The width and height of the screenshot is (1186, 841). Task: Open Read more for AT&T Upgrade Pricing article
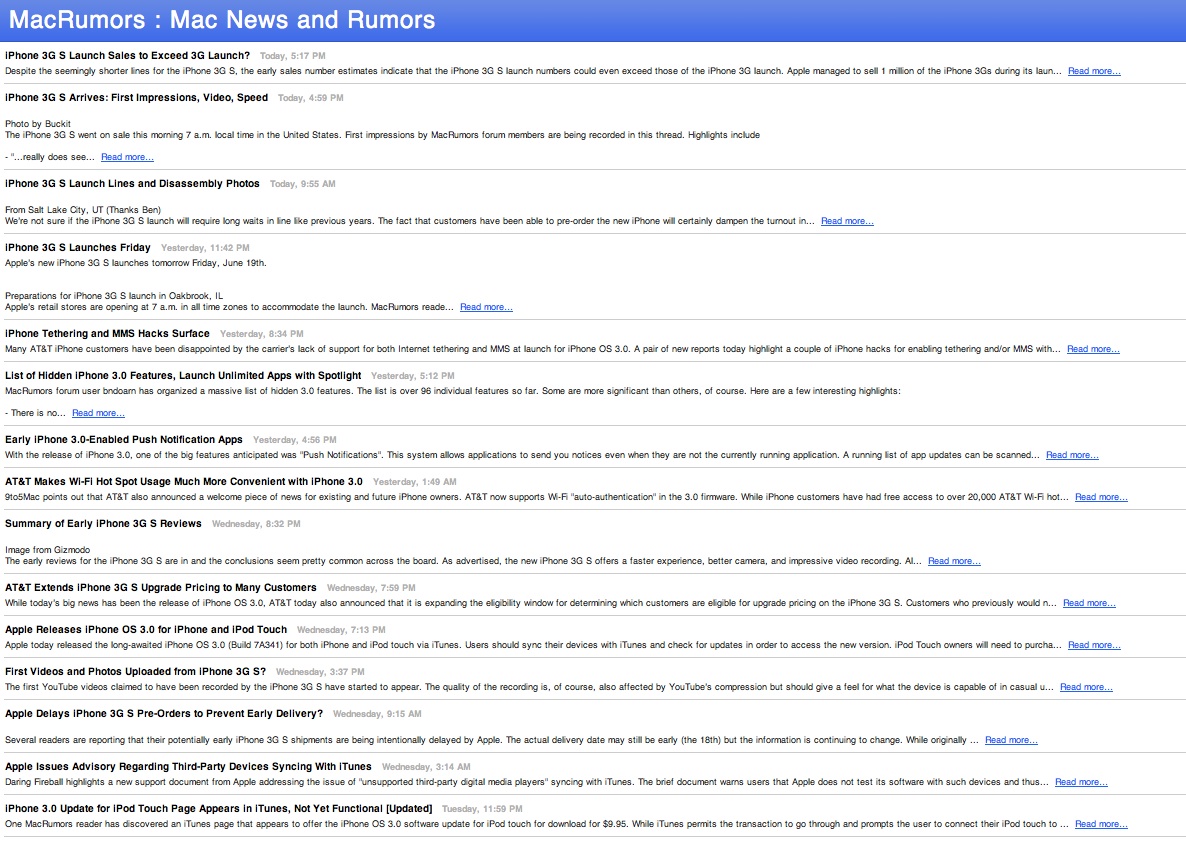(1089, 604)
